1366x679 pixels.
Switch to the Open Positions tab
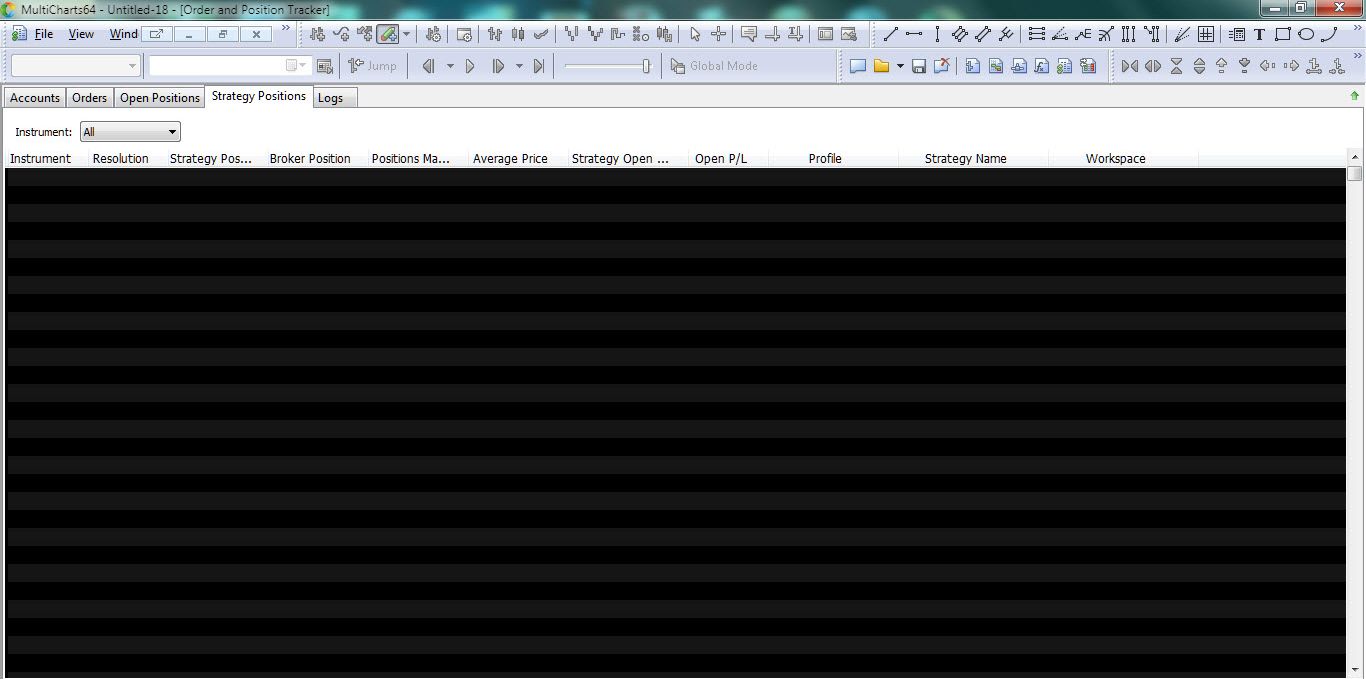tap(160, 98)
